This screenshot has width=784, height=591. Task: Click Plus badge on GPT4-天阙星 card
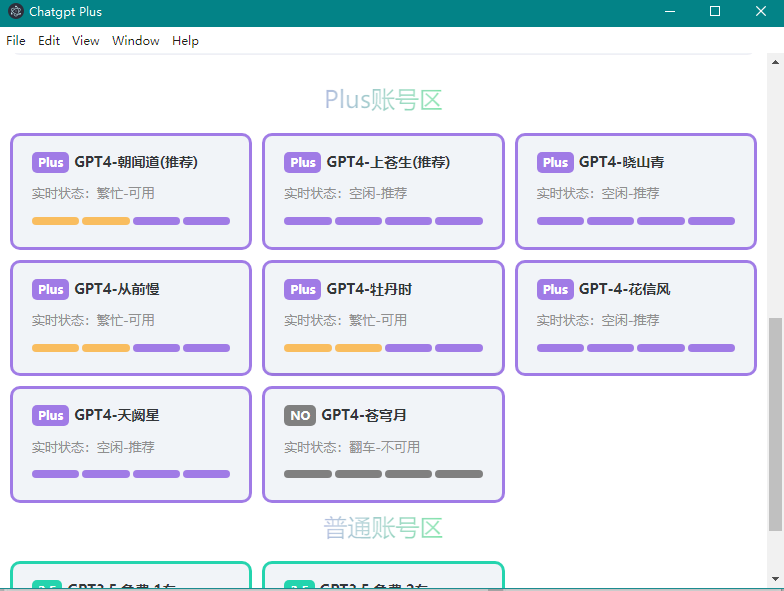tap(50, 416)
